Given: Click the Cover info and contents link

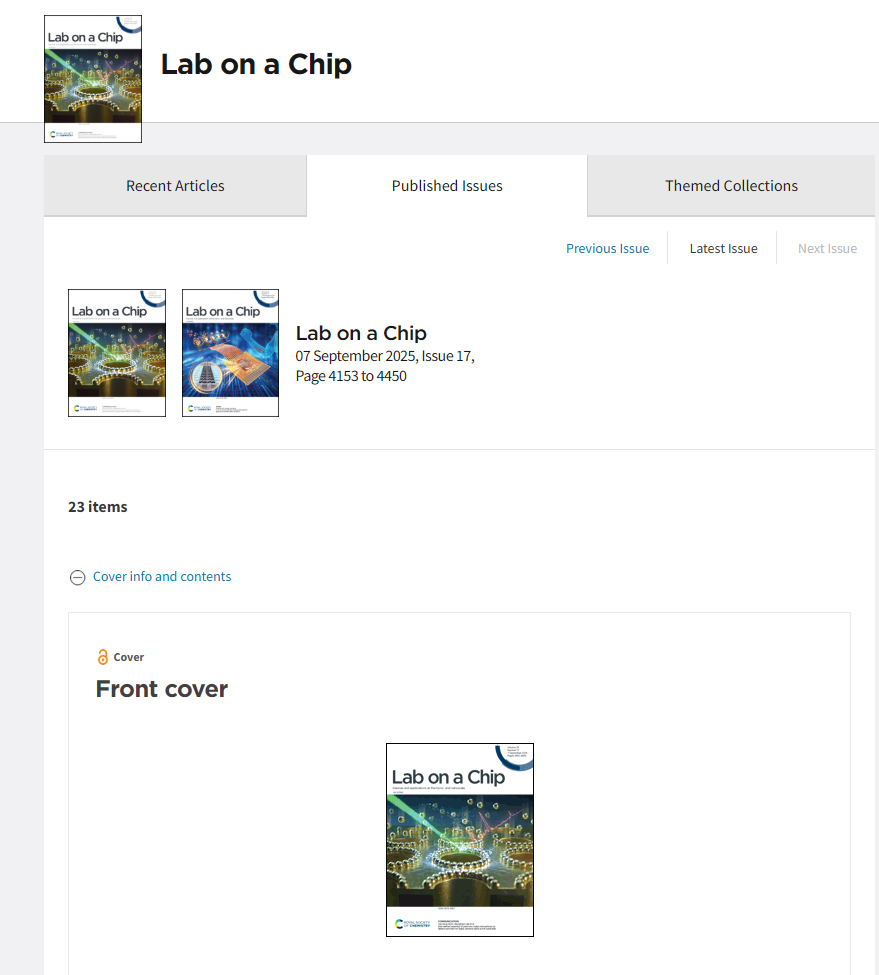Looking at the screenshot, I should tap(162, 576).
